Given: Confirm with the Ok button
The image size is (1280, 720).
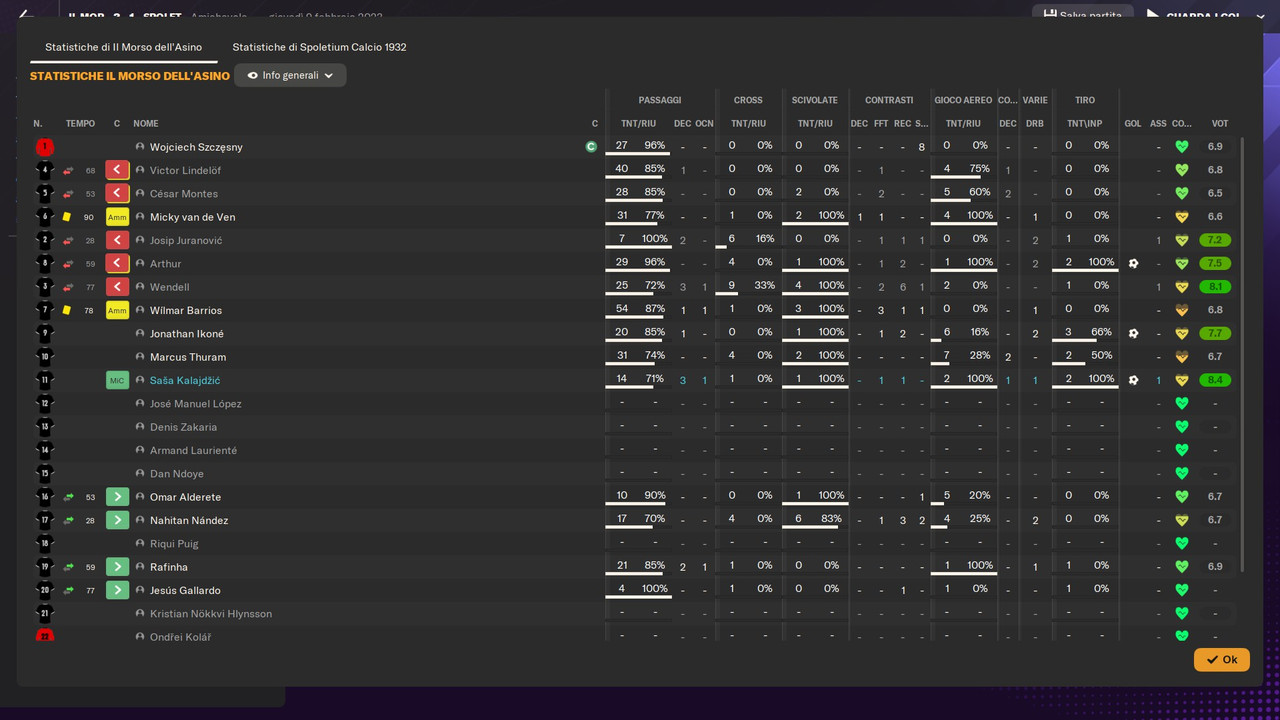Looking at the screenshot, I should (x=1221, y=659).
